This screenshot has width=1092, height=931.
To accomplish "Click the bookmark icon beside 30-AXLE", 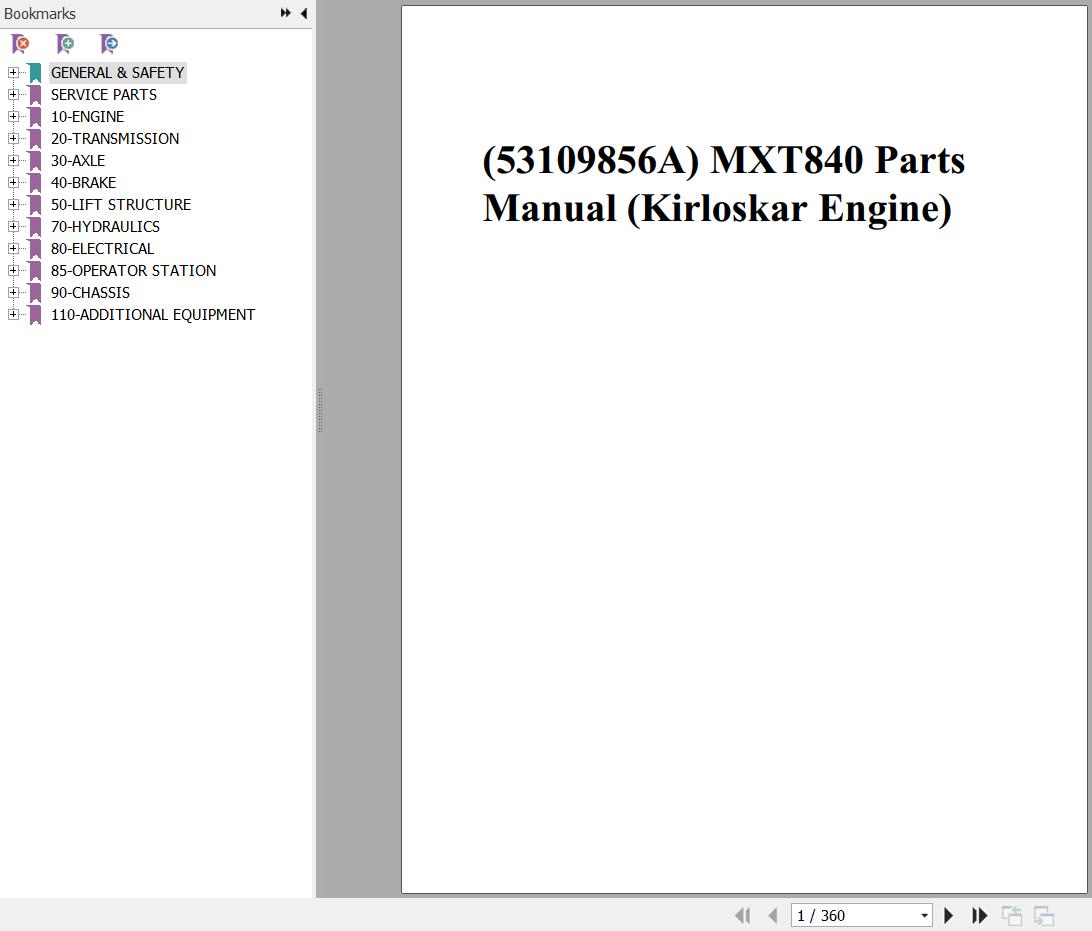I will (x=35, y=161).
